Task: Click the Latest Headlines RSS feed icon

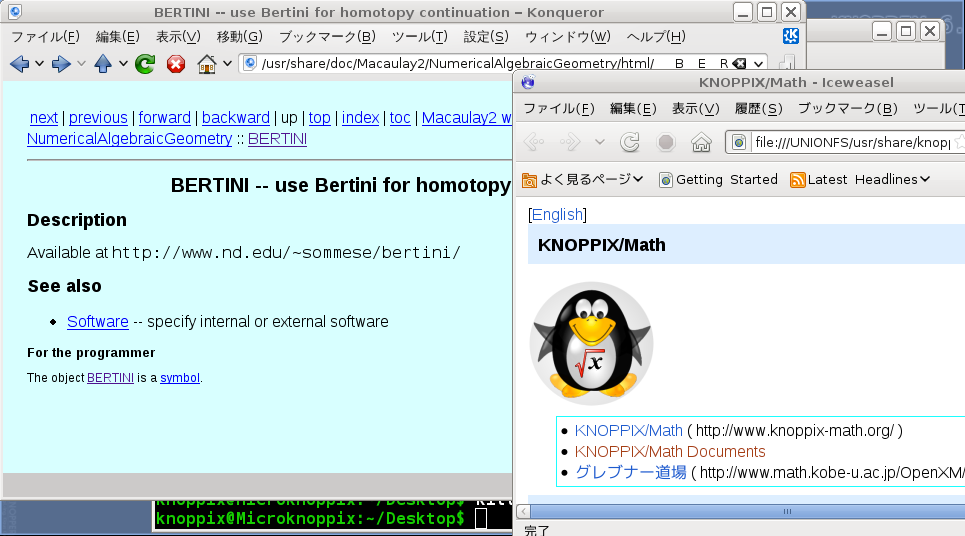Action: pos(798,180)
